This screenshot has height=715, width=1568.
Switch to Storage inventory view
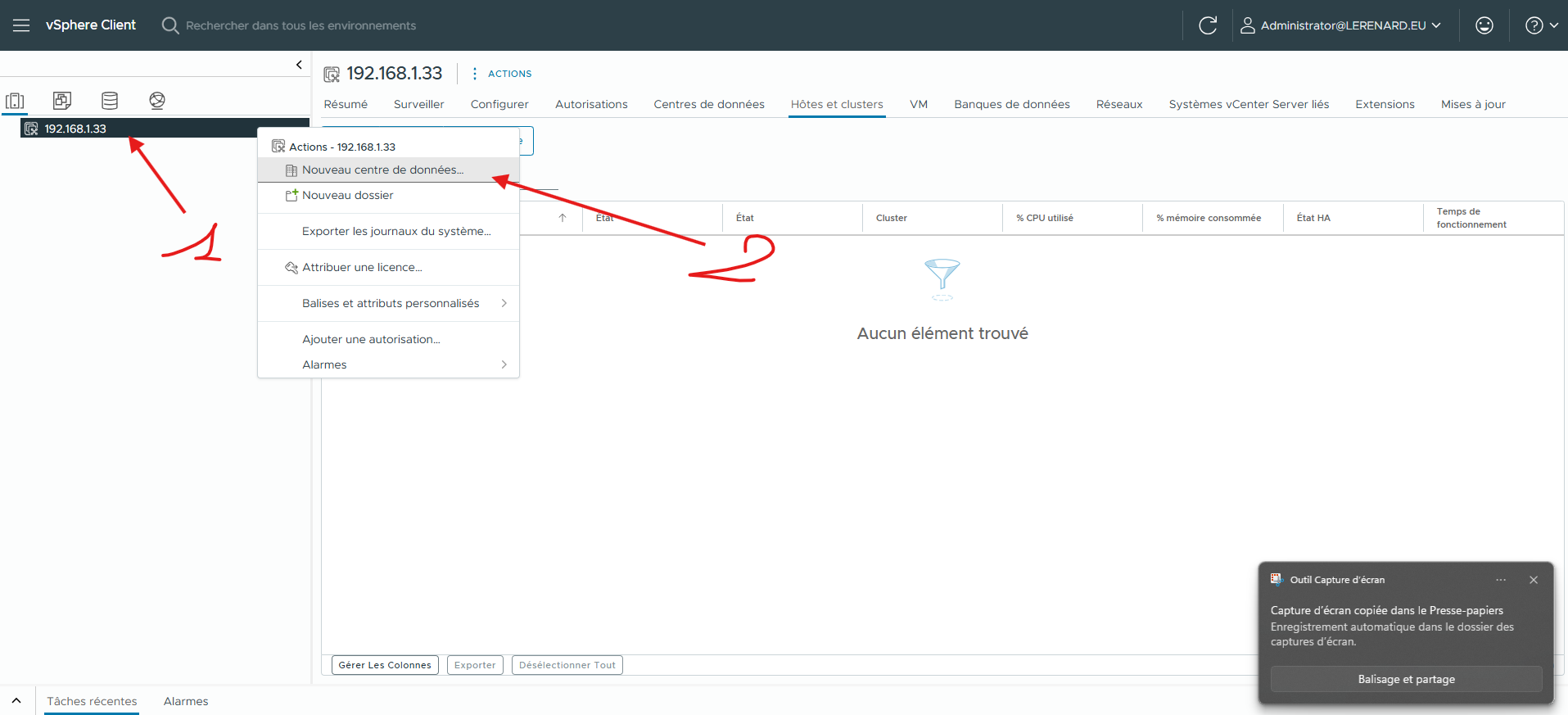pos(110,101)
